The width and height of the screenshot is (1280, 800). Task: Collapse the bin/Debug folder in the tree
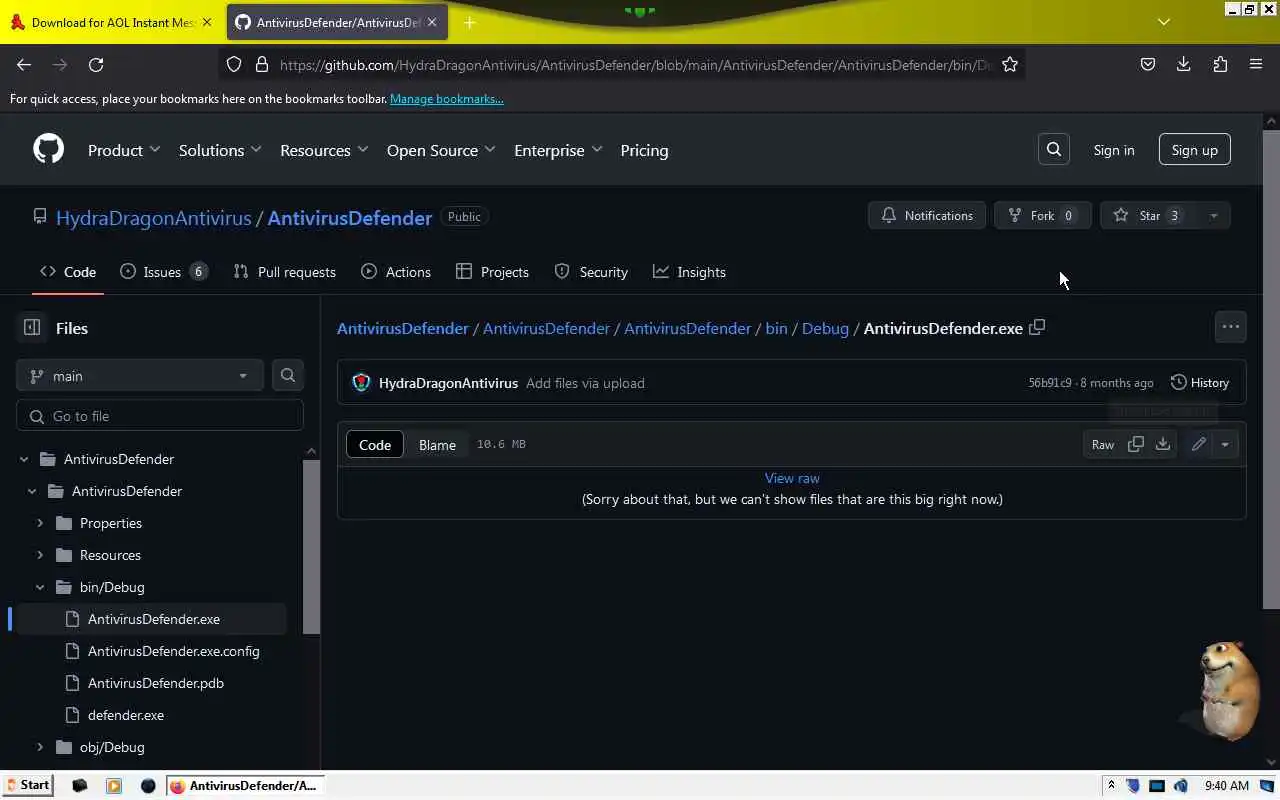click(x=40, y=587)
